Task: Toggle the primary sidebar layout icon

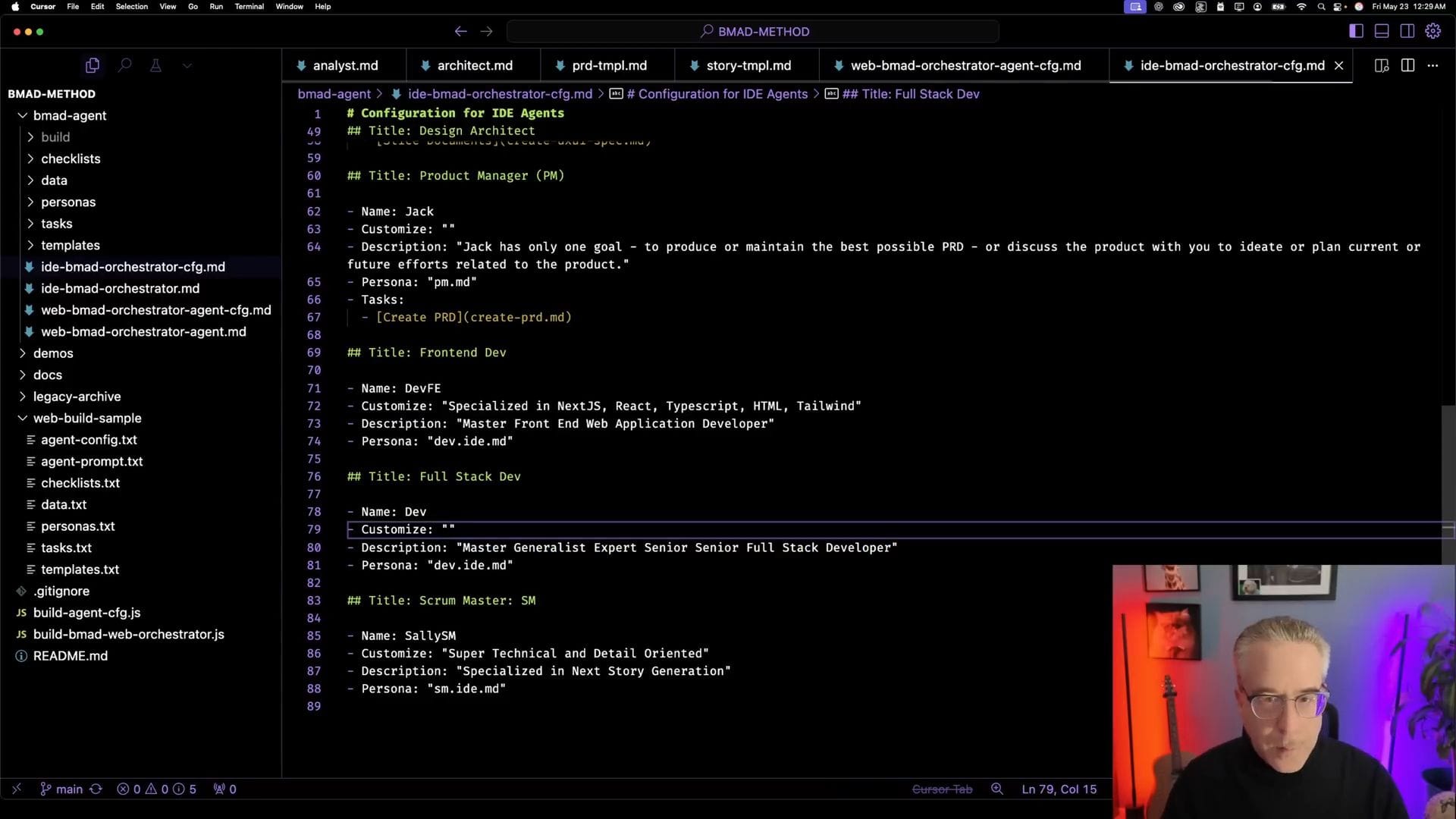Action: (x=1356, y=31)
